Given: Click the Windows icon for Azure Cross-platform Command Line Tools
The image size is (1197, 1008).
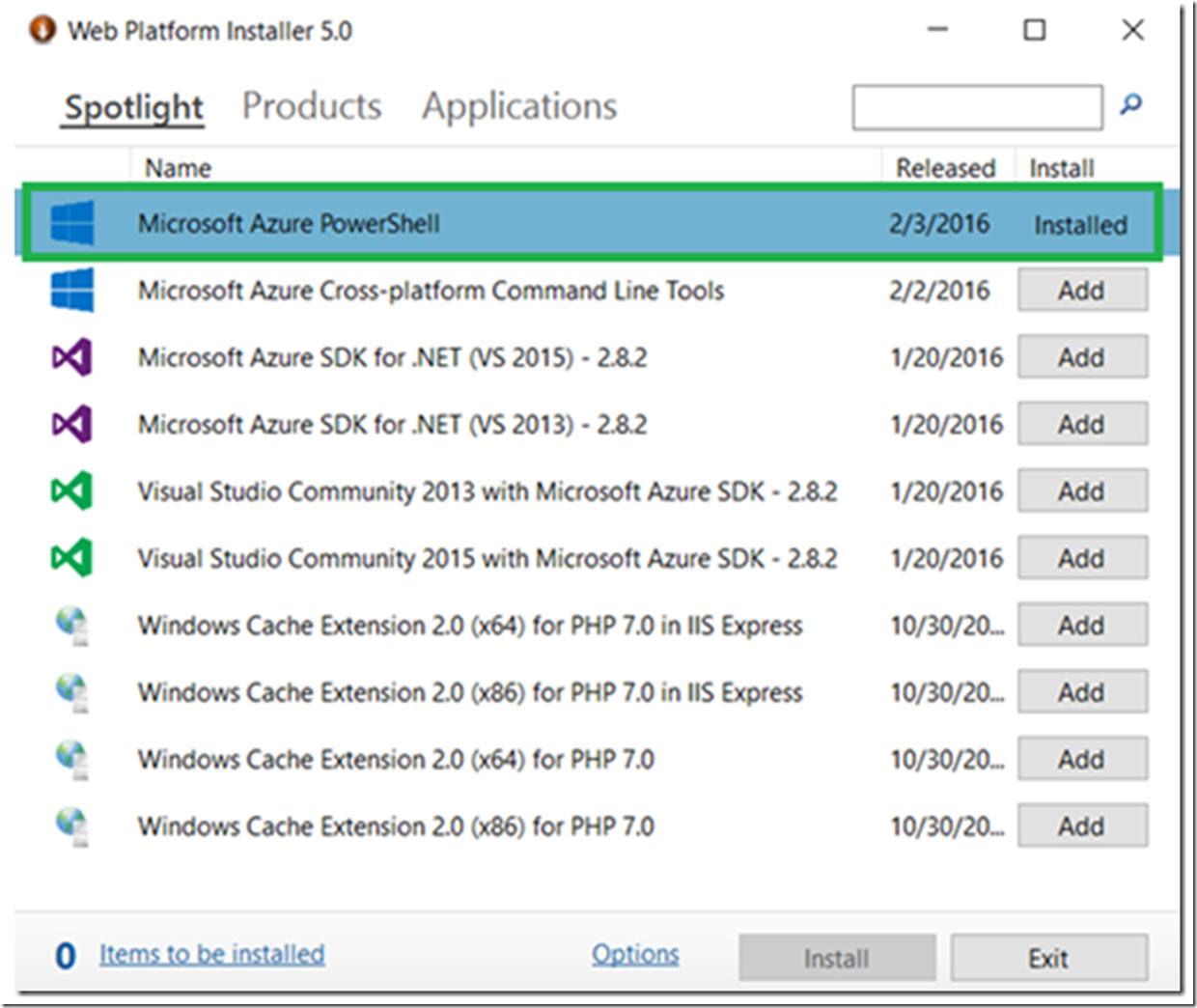Looking at the screenshot, I should [x=72, y=290].
